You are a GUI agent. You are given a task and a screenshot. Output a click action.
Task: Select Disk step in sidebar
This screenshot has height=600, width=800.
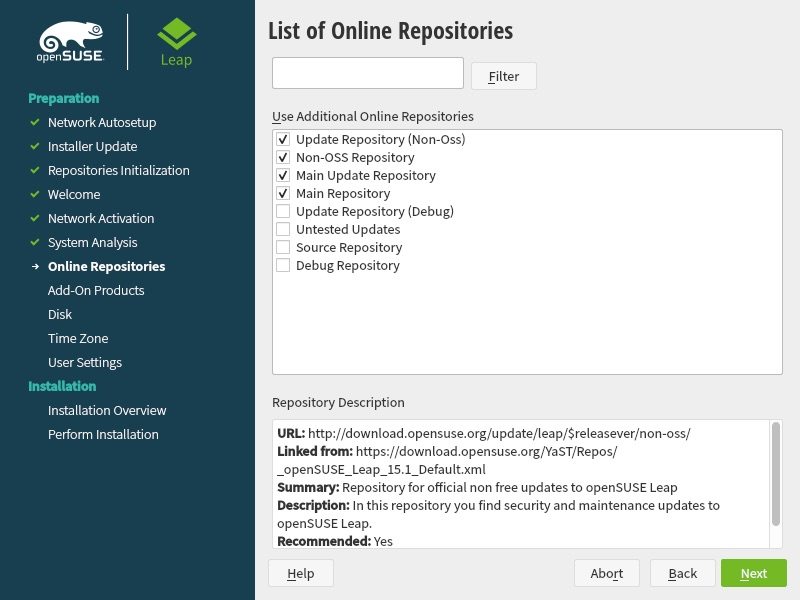60,314
